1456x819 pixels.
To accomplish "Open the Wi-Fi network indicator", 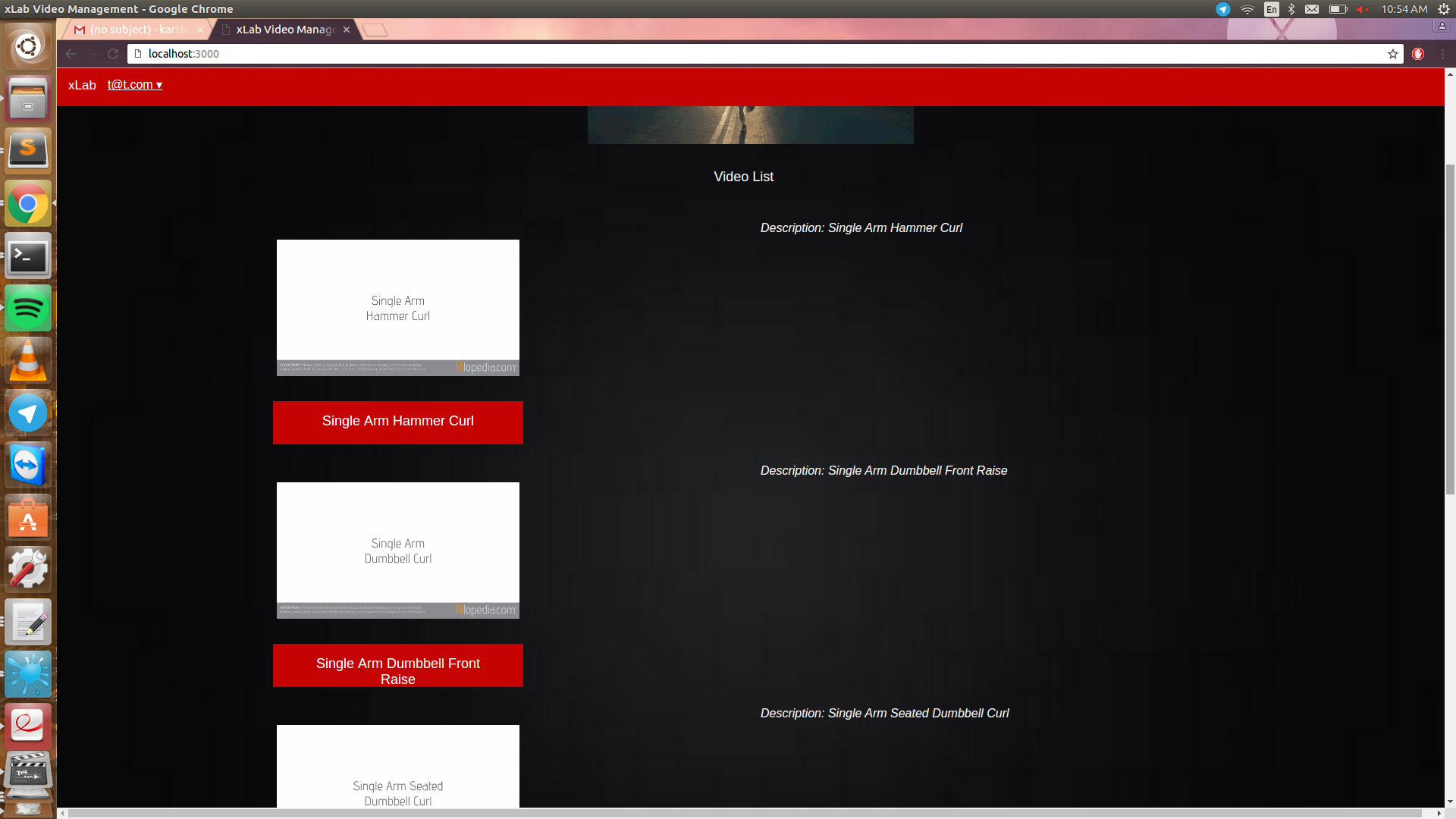I will coord(1247,9).
